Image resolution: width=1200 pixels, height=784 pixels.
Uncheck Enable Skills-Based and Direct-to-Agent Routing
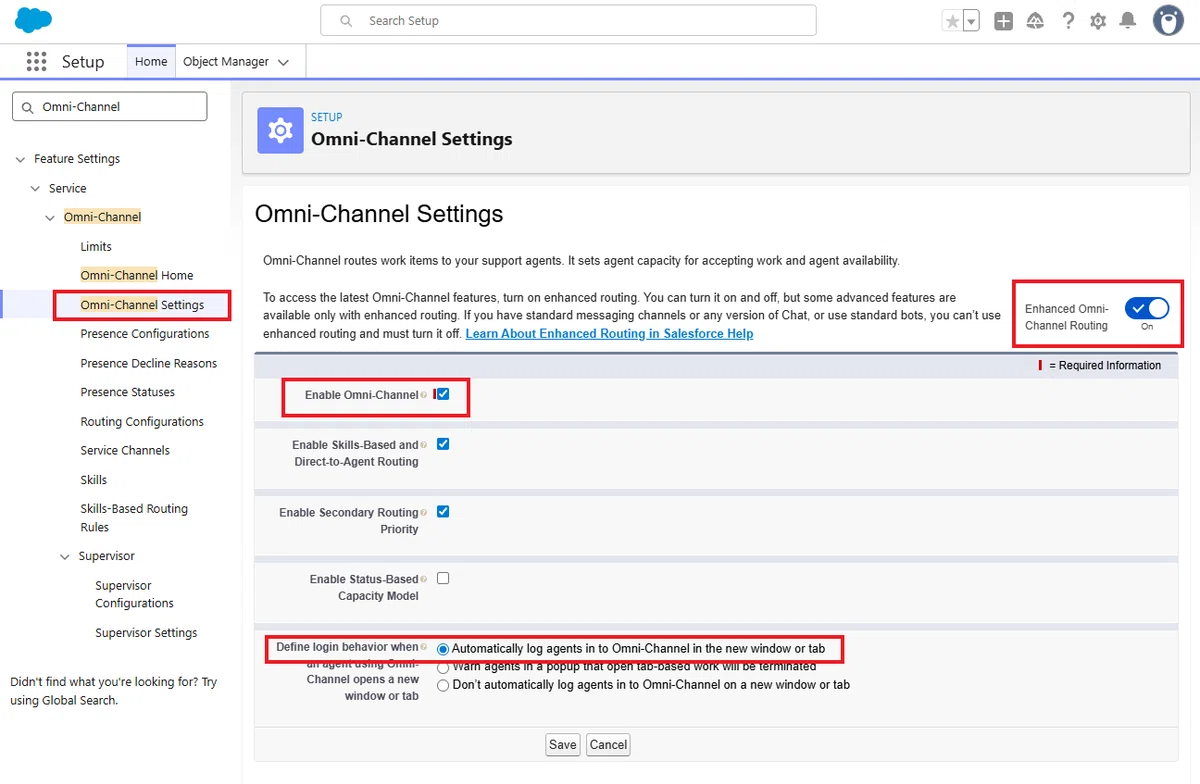click(x=443, y=444)
